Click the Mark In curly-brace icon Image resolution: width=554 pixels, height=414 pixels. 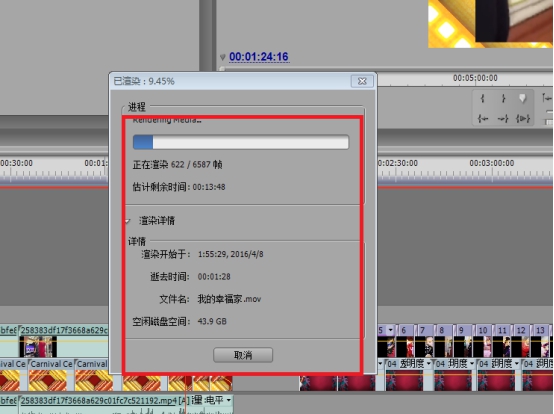(483, 99)
